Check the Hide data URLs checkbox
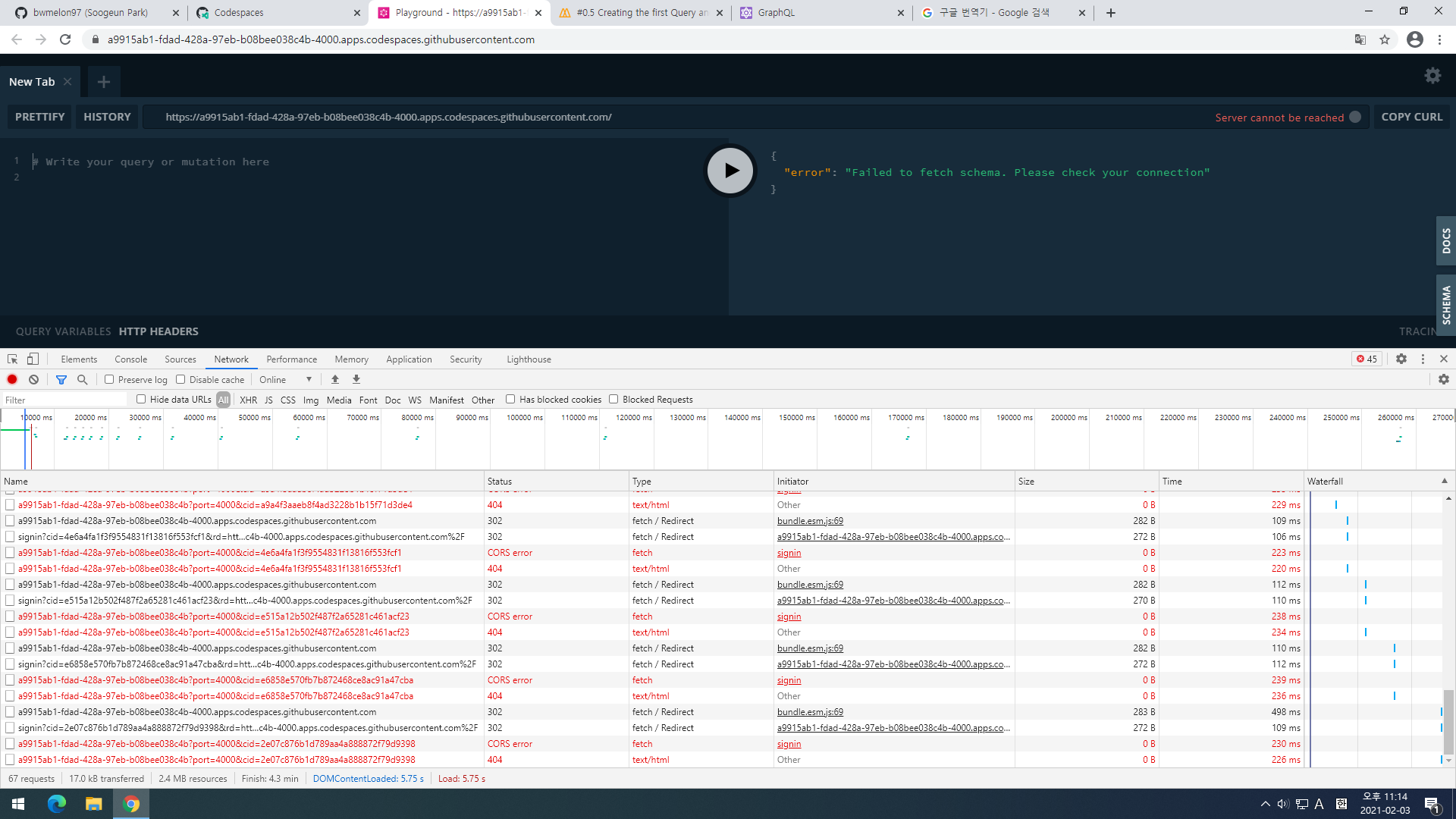Screen dimensions: 1456x819 141,400
